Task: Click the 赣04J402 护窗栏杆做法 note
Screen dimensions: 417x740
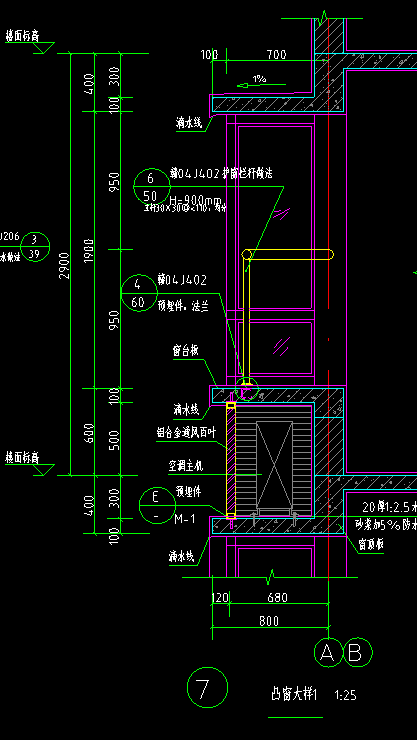Action: [x=221, y=174]
